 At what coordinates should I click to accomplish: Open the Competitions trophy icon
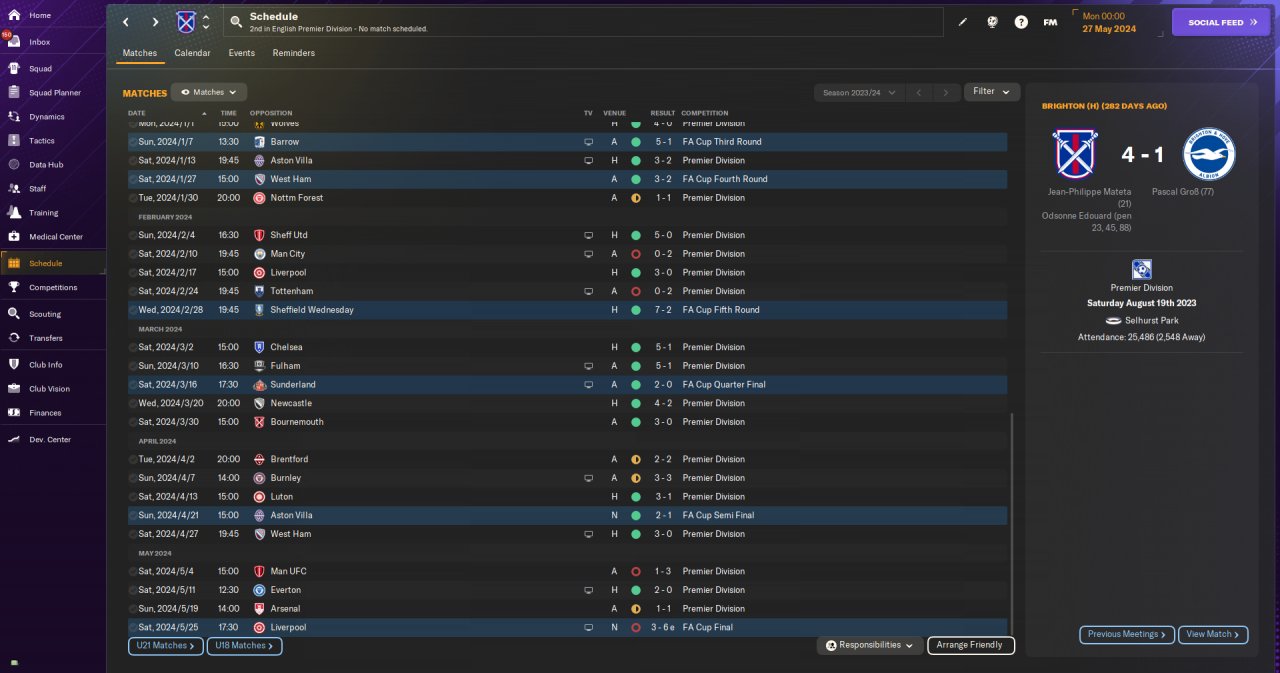pos(14,288)
